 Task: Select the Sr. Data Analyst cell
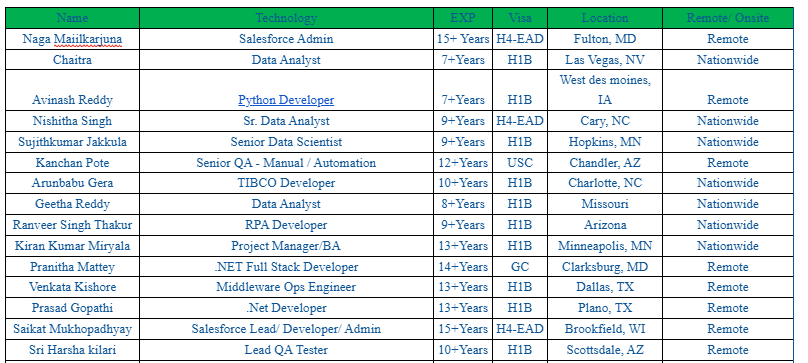pyautogui.click(x=286, y=121)
